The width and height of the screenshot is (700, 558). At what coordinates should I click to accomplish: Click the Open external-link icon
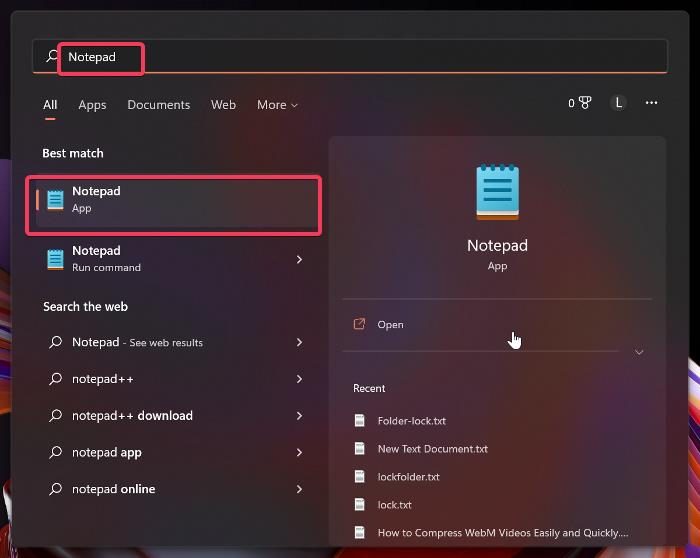359,324
